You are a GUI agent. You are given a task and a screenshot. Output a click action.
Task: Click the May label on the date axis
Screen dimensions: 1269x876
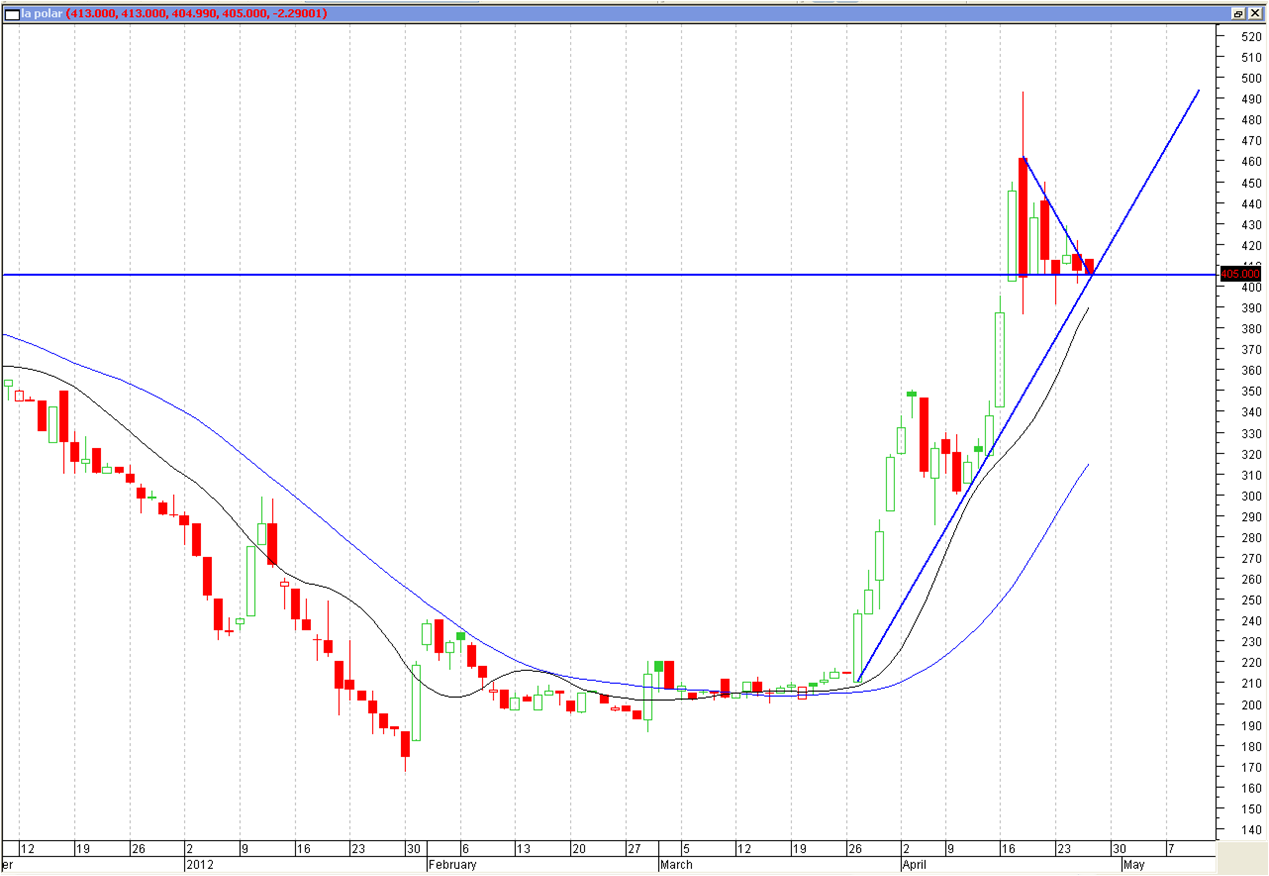click(1132, 864)
